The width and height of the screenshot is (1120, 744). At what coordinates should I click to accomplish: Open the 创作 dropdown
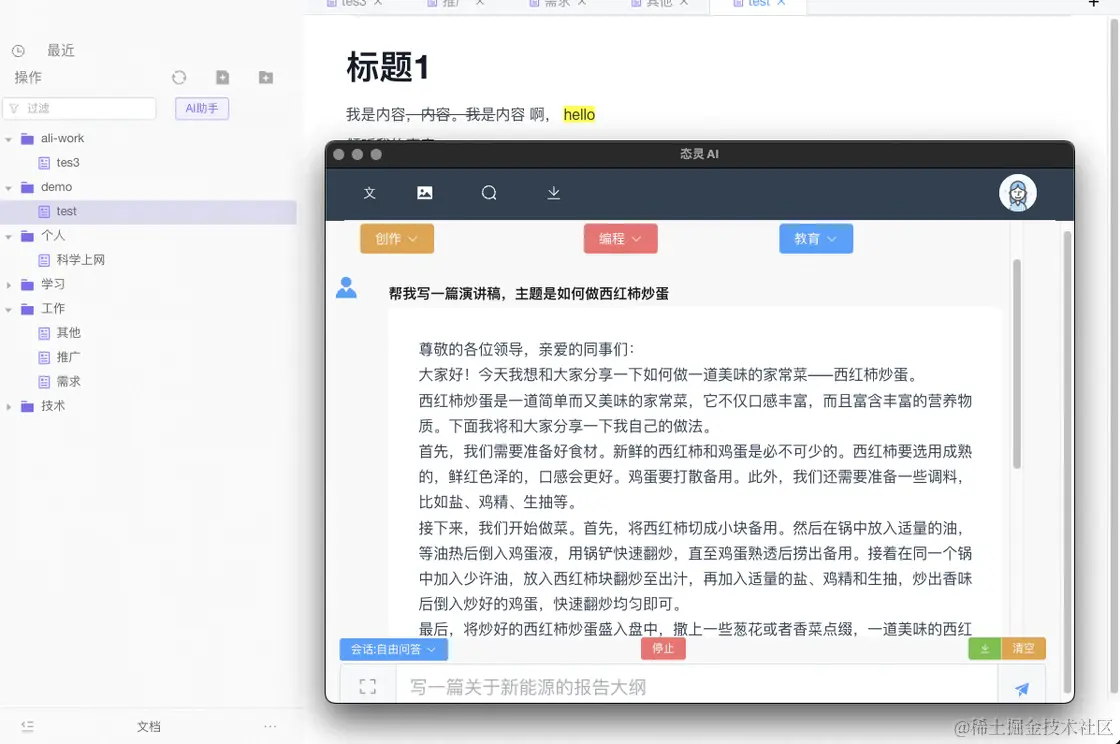pos(397,239)
